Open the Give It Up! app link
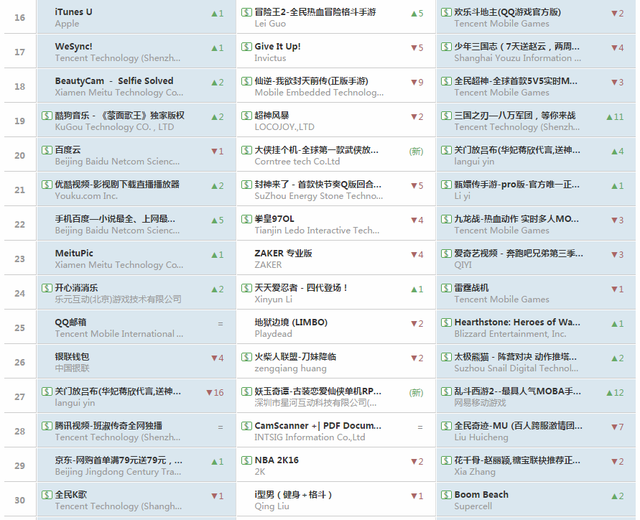 coord(278,47)
